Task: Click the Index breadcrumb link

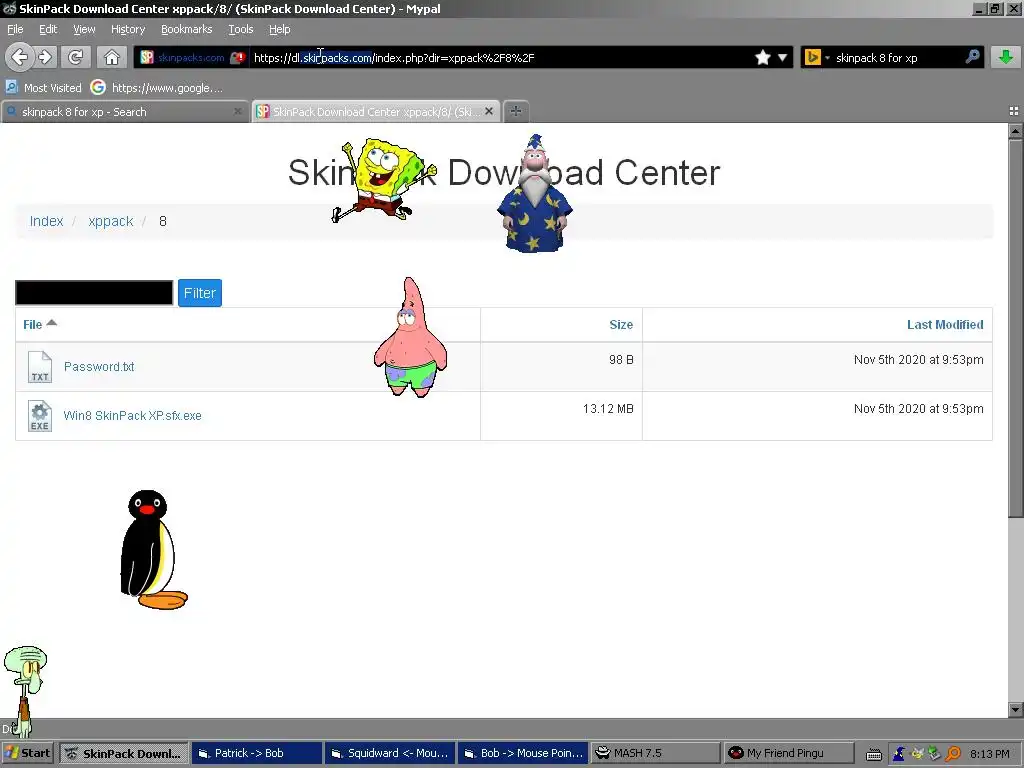Action: [x=46, y=221]
